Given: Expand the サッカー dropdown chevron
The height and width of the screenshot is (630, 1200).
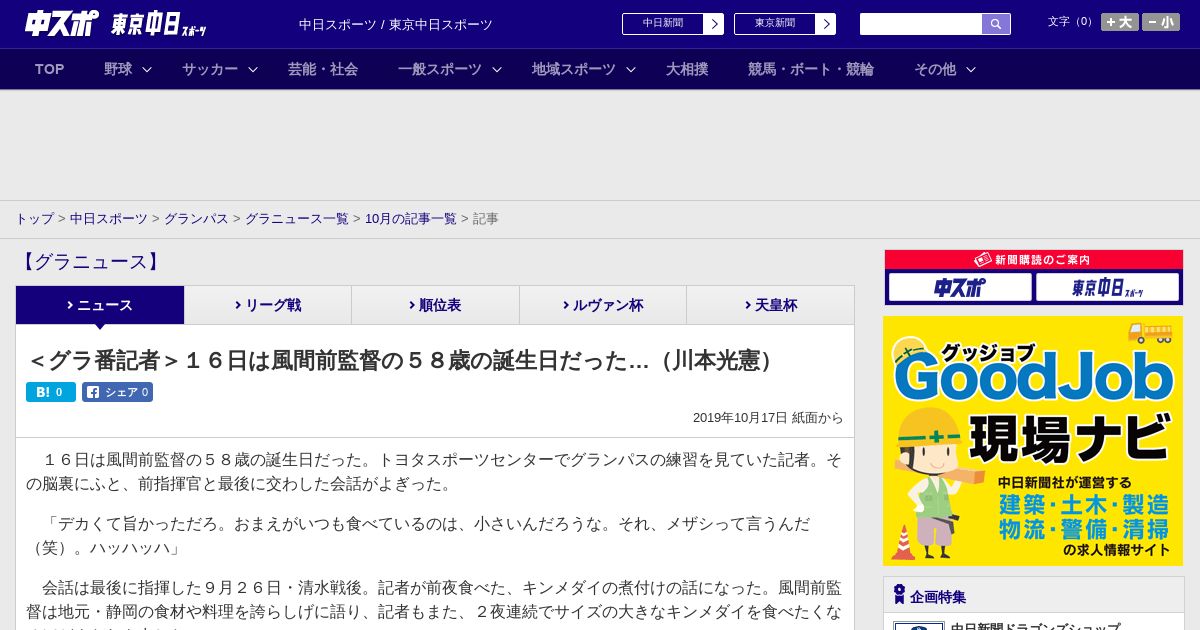Looking at the screenshot, I should pos(253,70).
